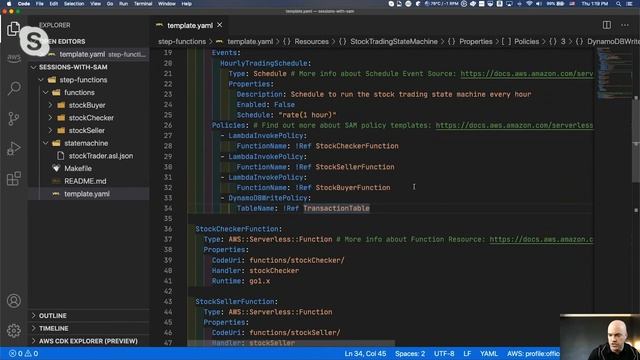
Task: Open the Source Control view
Action: click(x=13, y=118)
